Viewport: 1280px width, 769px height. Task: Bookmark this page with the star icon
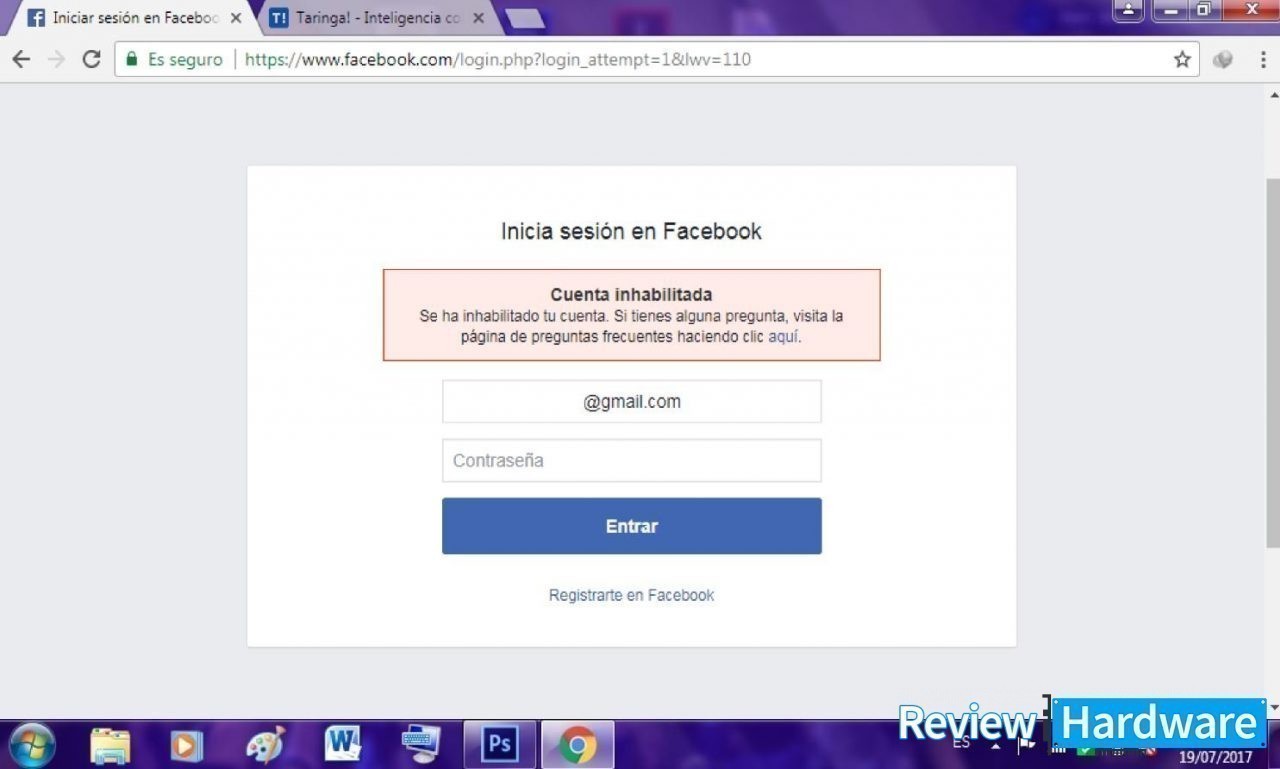point(1182,59)
